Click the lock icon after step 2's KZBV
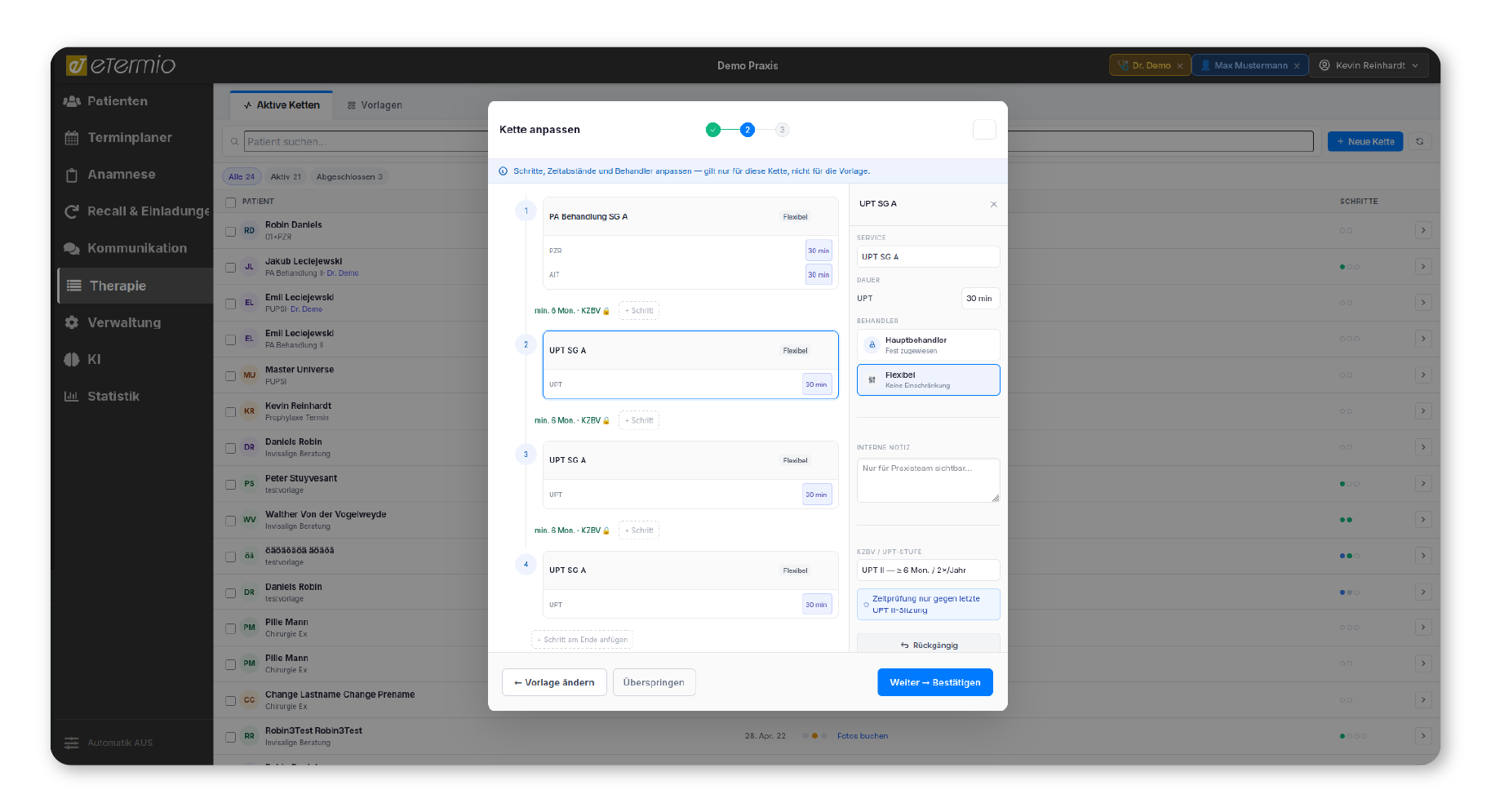The image size is (1491, 812). click(606, 421)
